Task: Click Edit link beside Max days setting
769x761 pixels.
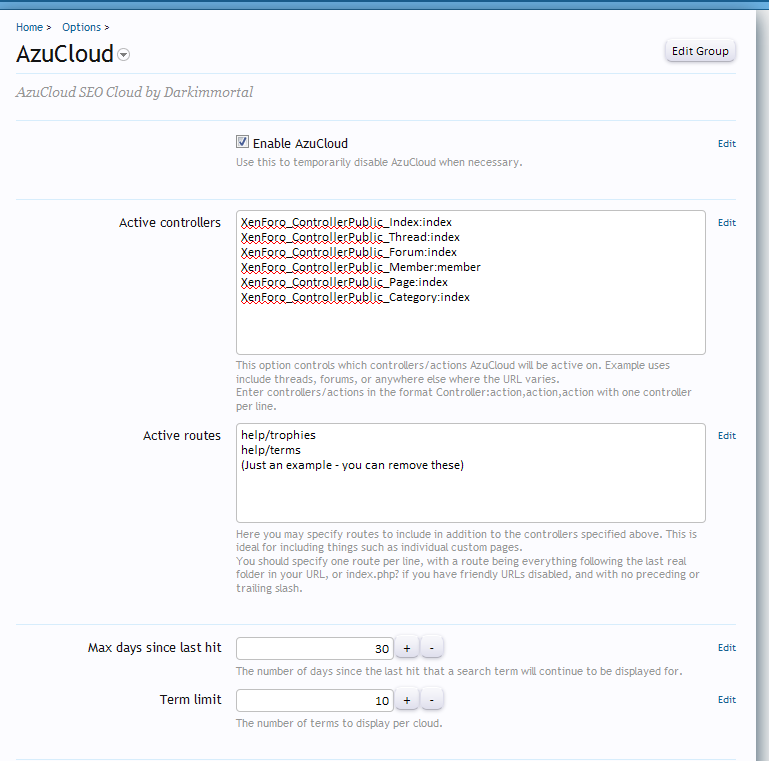Action: [726, 648]
